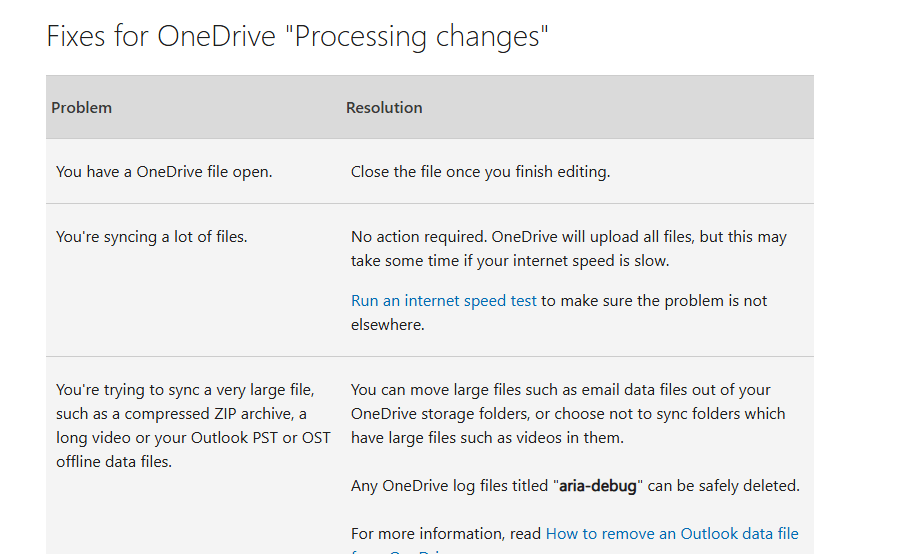Open "How to remove an Outlook data file" link
Viewport: 919px width, 554px height.
pos(672,534)
